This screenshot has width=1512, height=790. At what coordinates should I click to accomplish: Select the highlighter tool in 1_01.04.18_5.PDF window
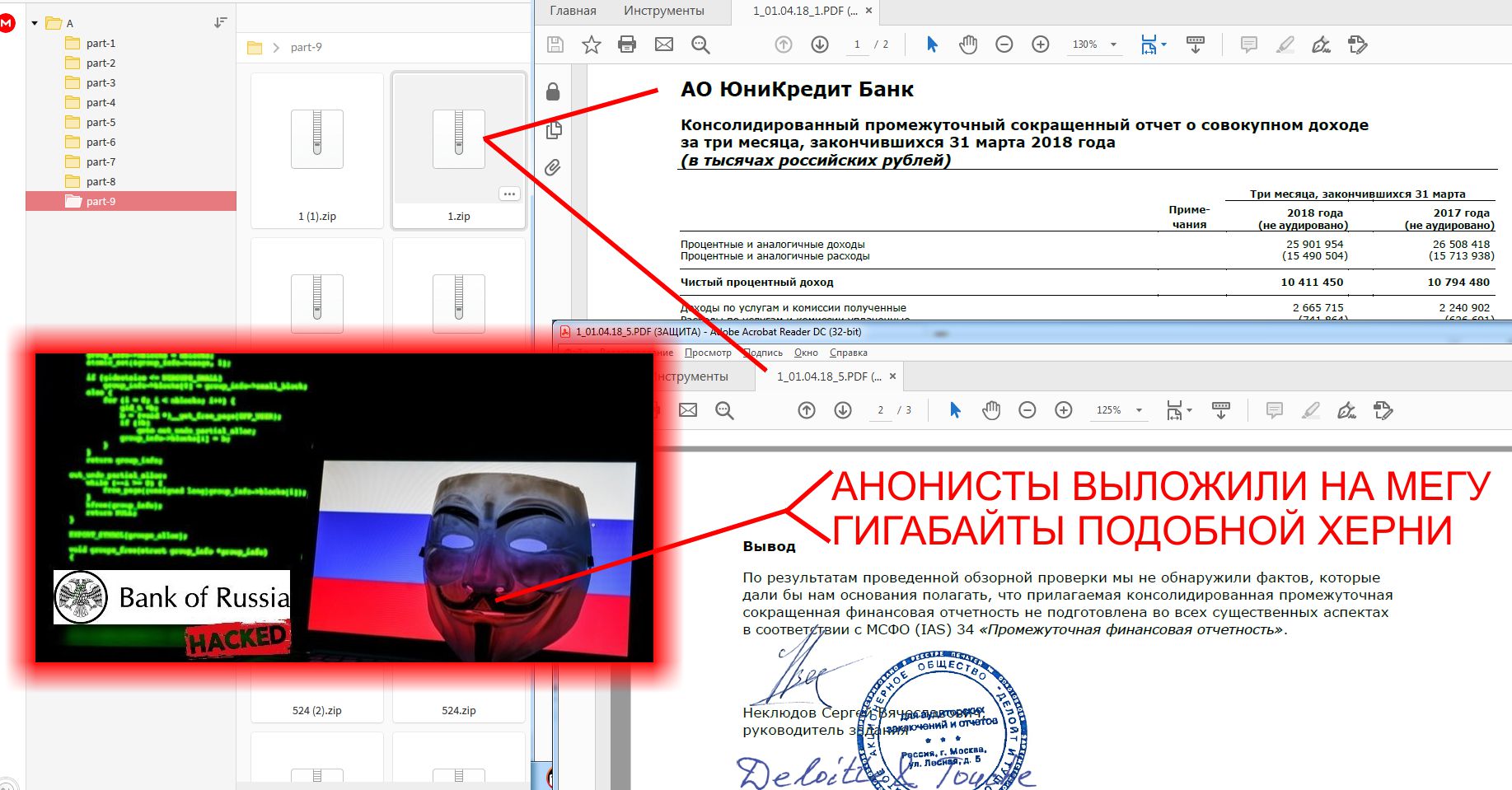tap(1311, 410)
